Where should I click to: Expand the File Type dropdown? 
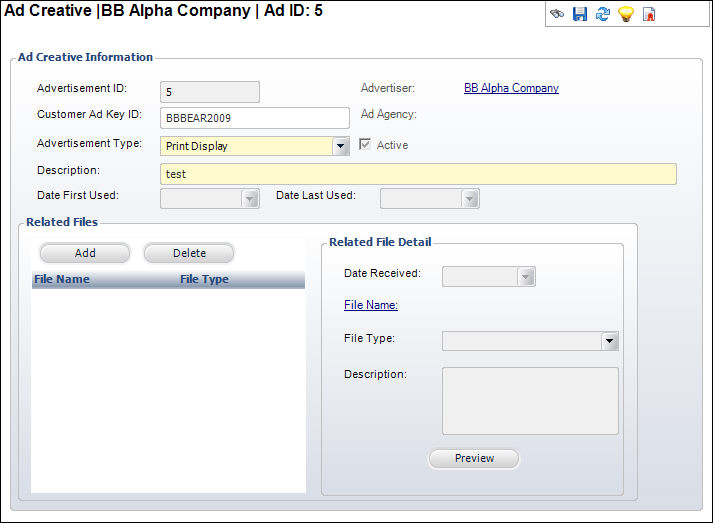point(610,342)
